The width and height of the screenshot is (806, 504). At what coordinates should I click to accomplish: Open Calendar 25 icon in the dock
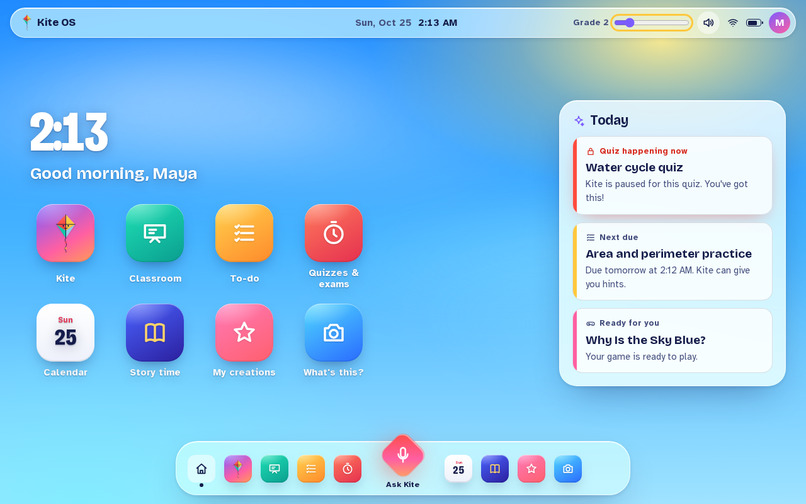(458, 469)
